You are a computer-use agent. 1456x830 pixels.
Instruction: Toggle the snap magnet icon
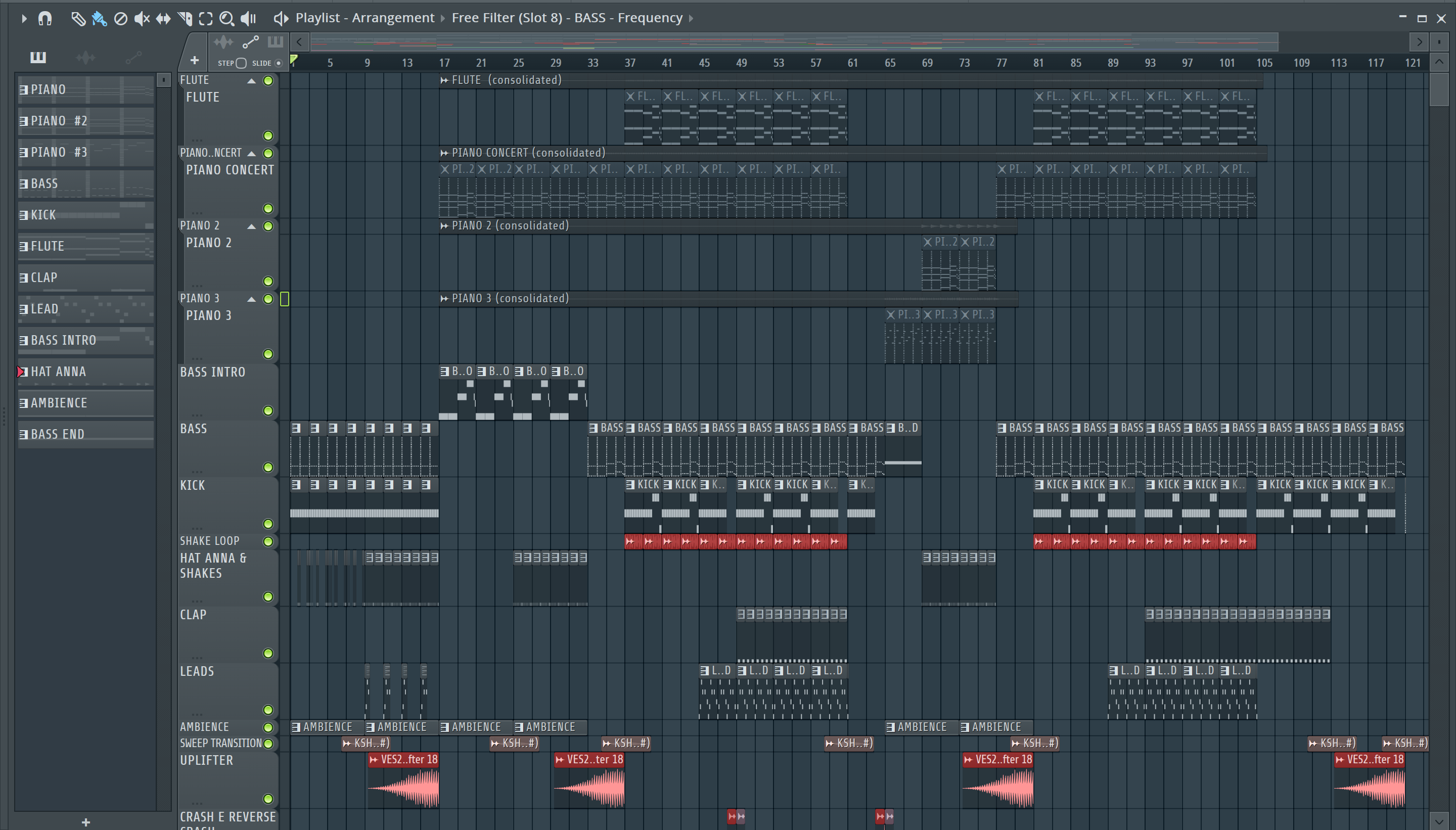(45, 18)
